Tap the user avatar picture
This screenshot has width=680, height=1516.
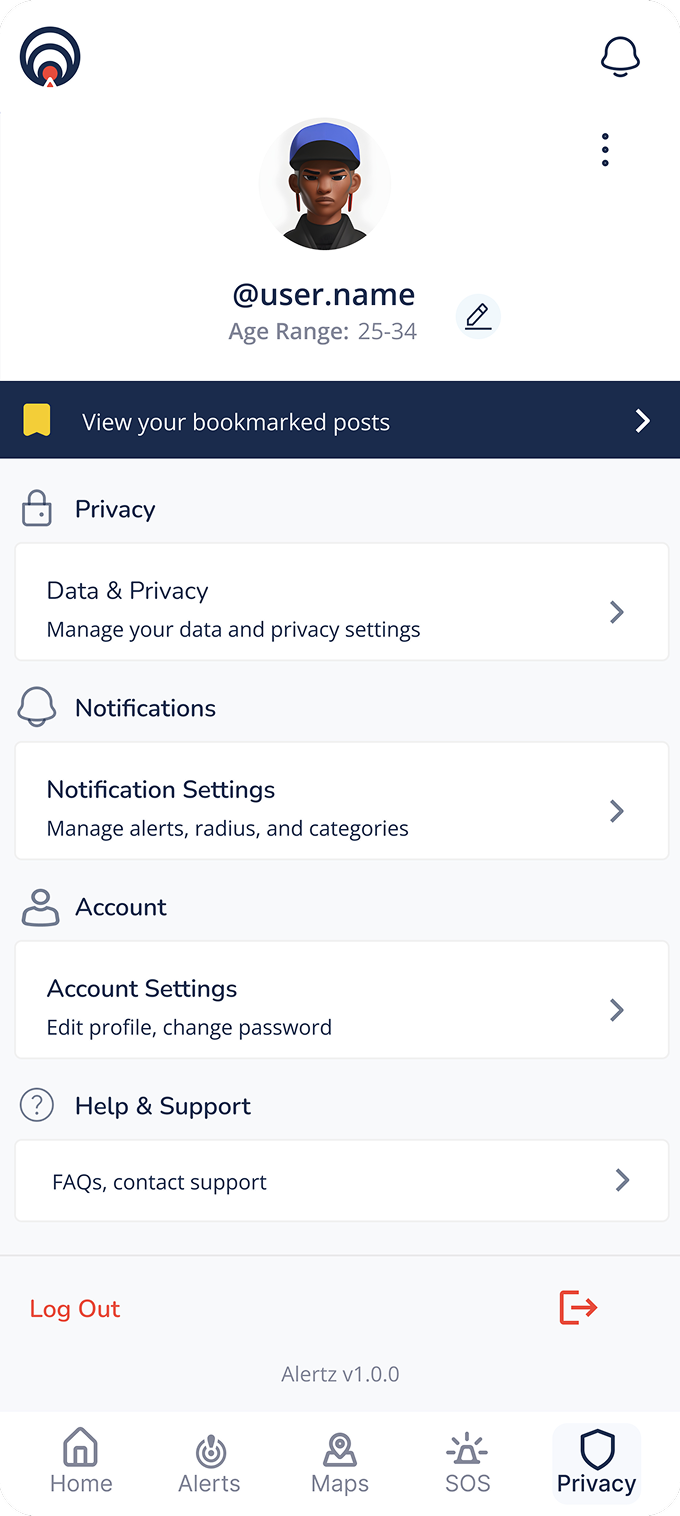(324, 185)
